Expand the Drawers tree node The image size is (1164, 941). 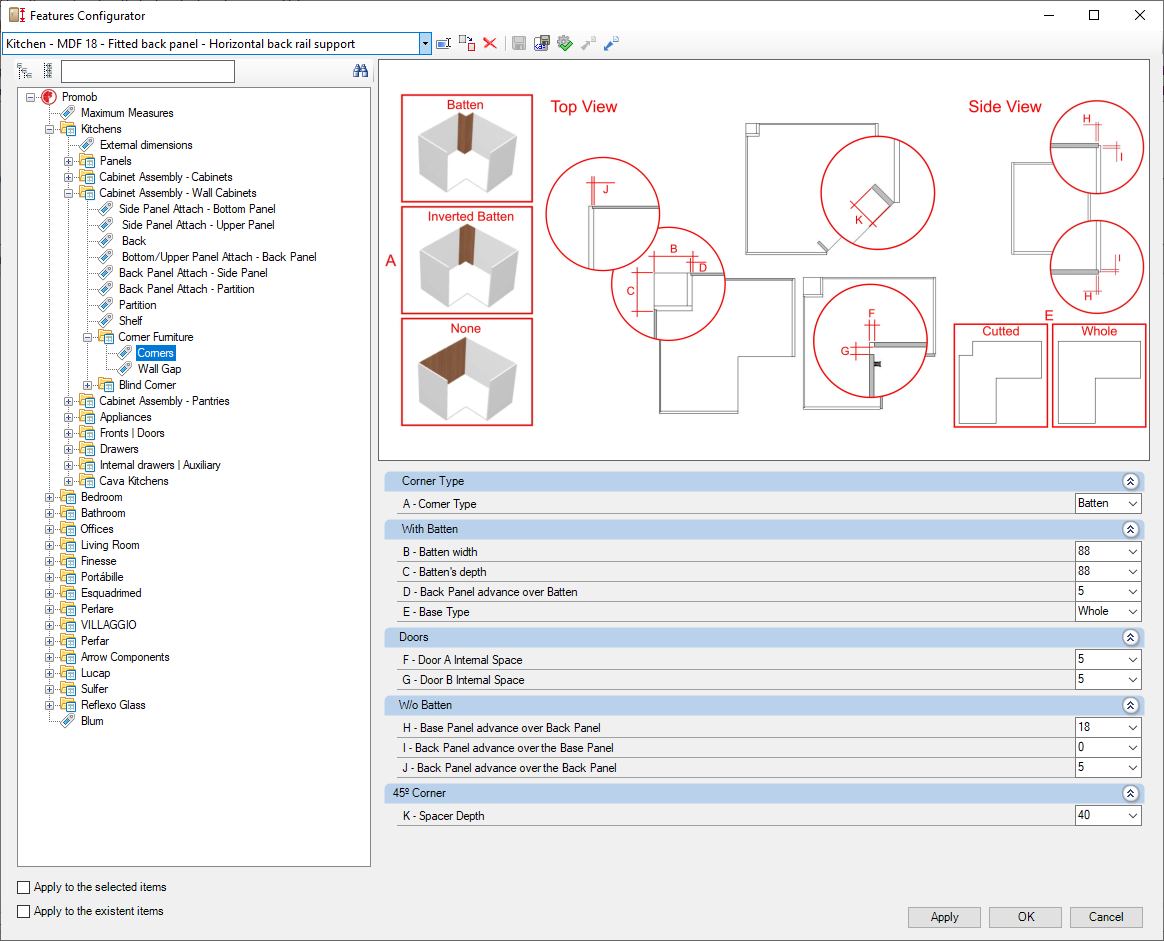click(68, 449)
